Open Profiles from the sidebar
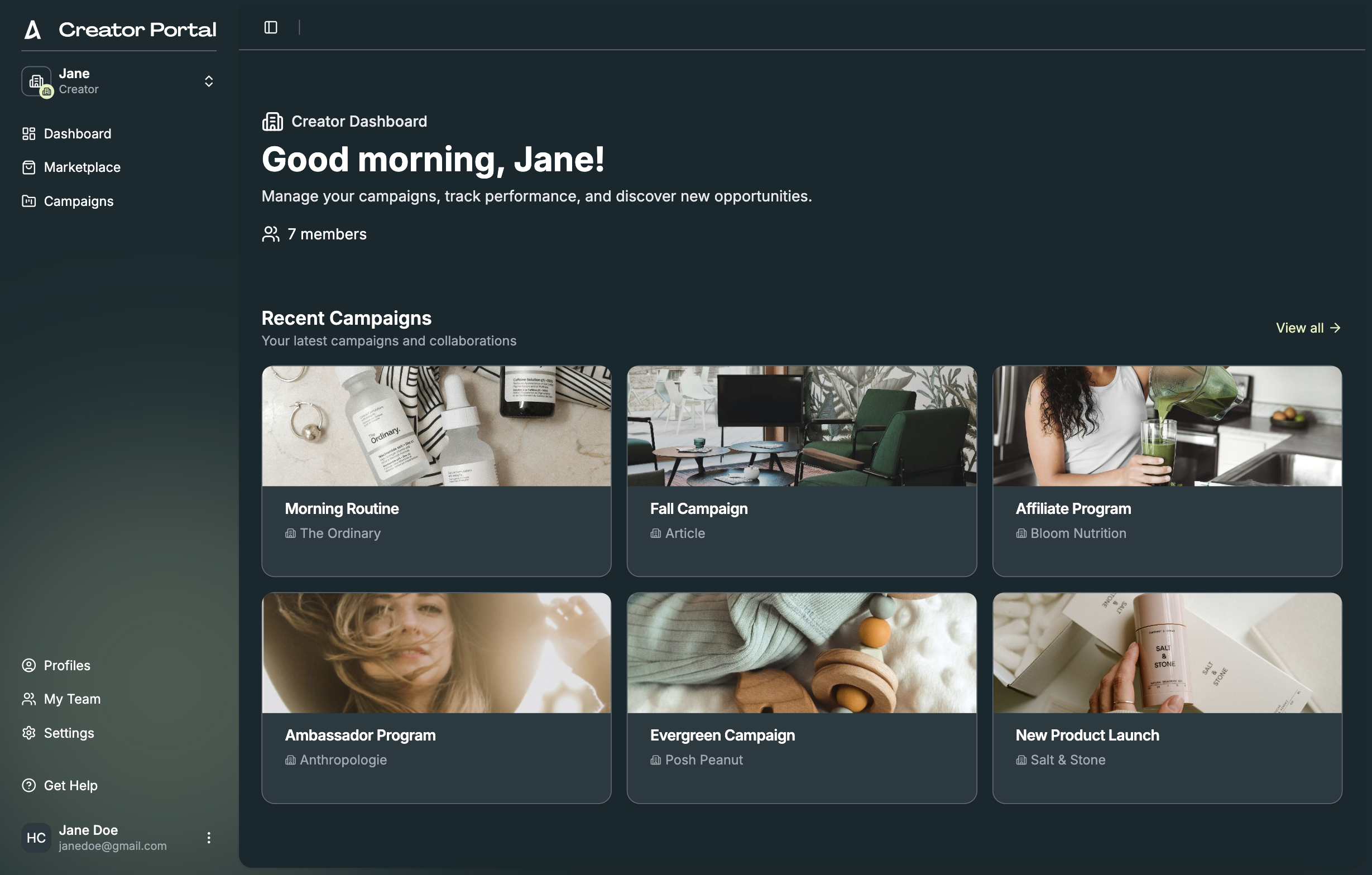Image resolution: width=1372 pixels, height=875 pixels. (66, 665)
